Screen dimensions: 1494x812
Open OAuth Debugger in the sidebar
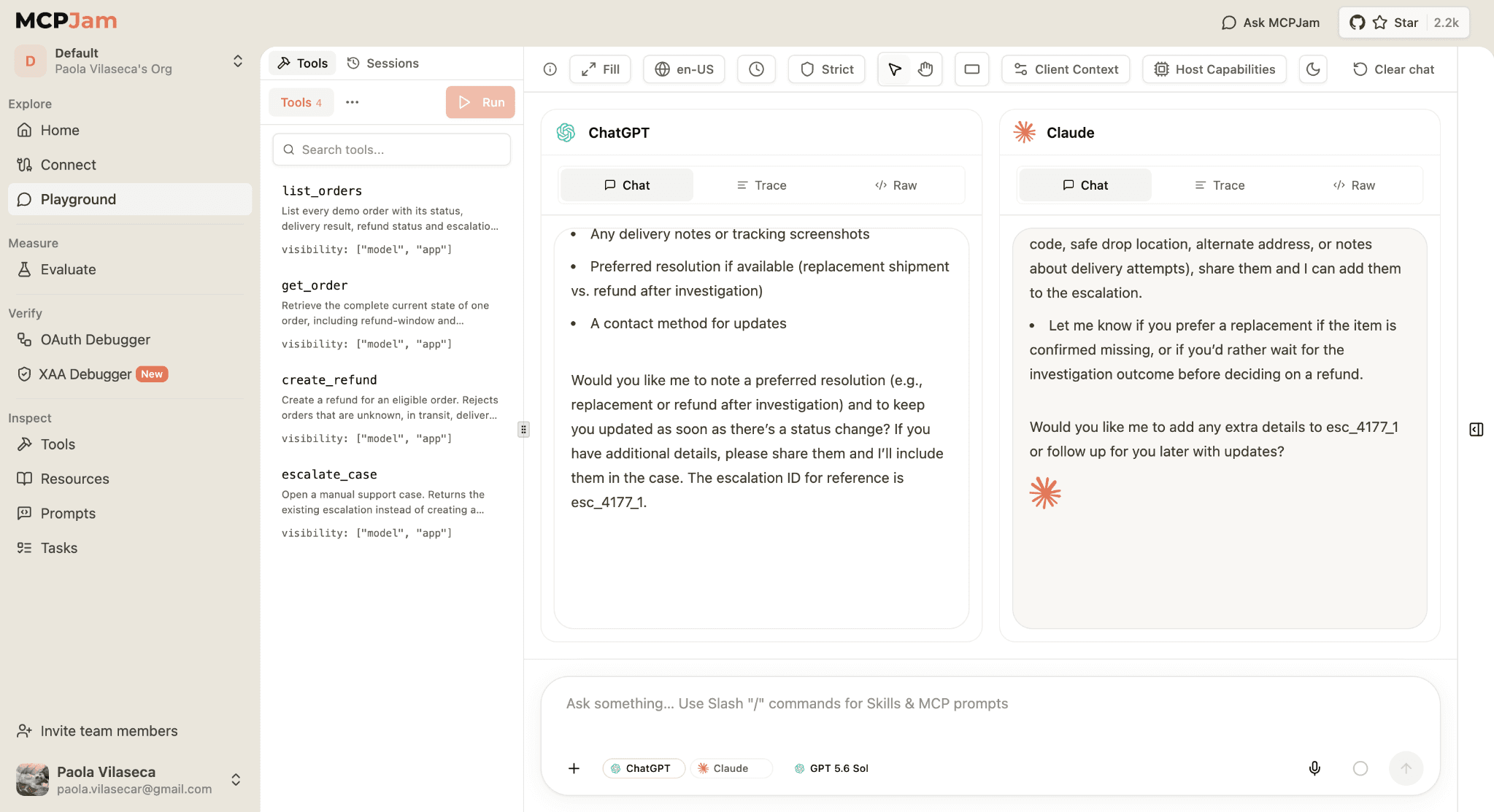click(130, 340)
